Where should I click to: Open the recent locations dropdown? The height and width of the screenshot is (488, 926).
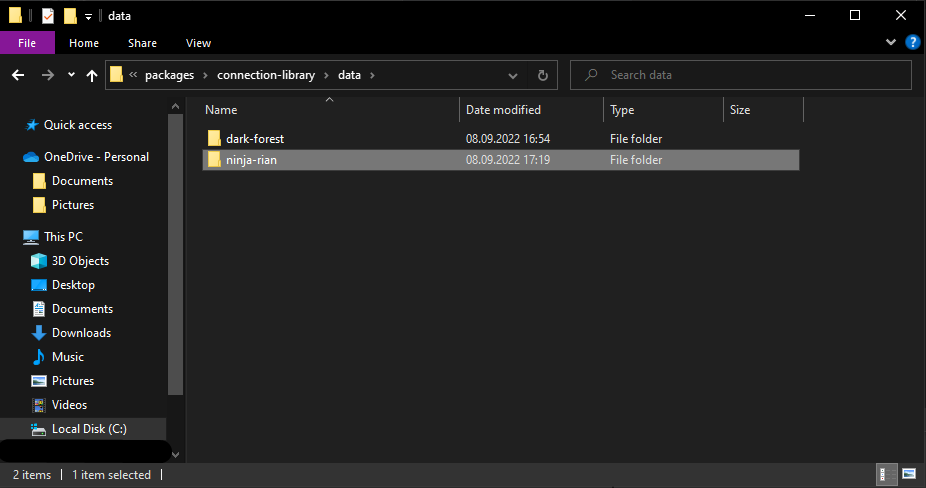point(71,75)
